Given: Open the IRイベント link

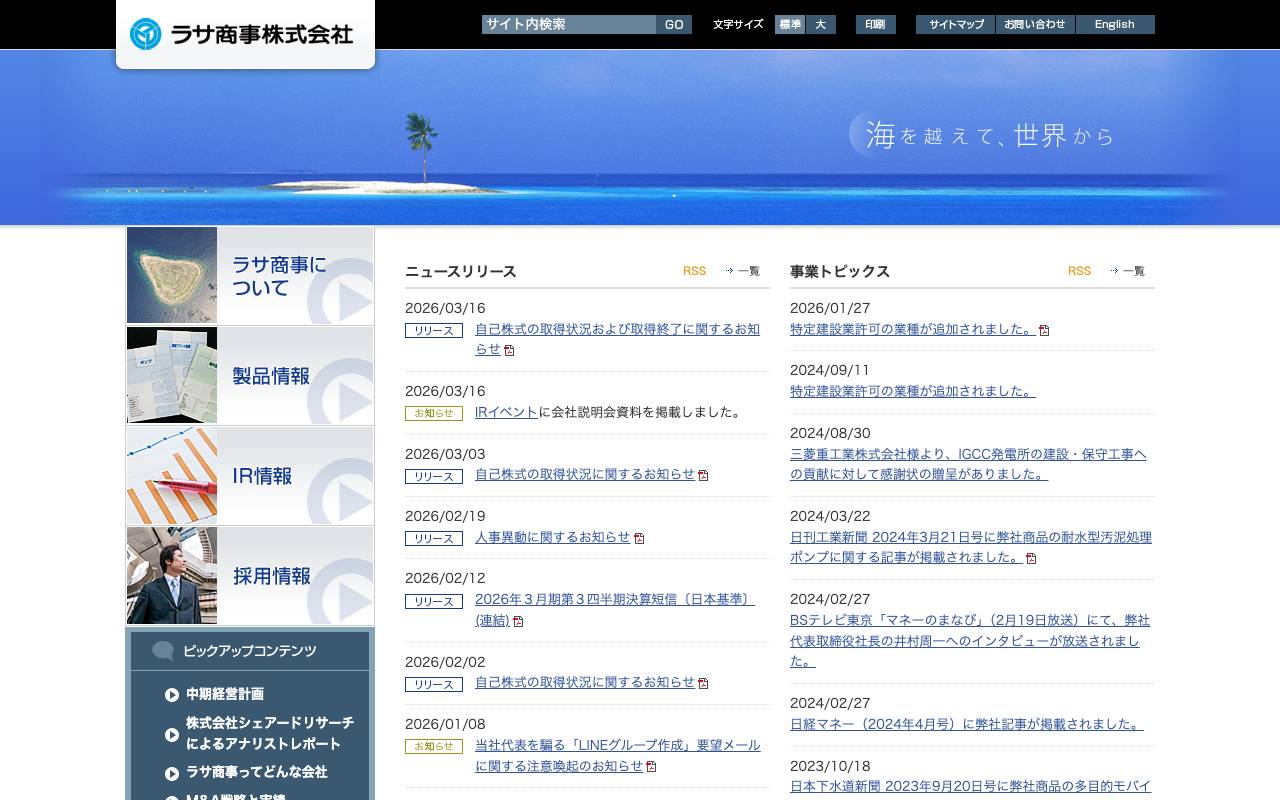Looking at the screenshot, I should point(505,412).
